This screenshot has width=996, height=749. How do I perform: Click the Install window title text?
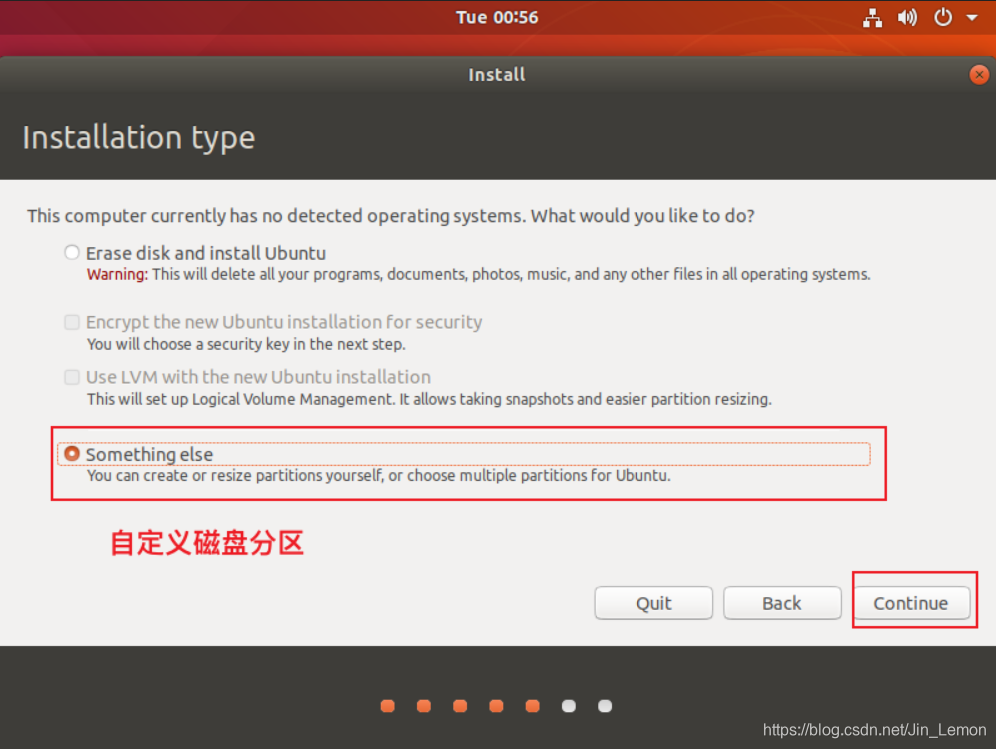pyautogui.click(x=497, y=75)
